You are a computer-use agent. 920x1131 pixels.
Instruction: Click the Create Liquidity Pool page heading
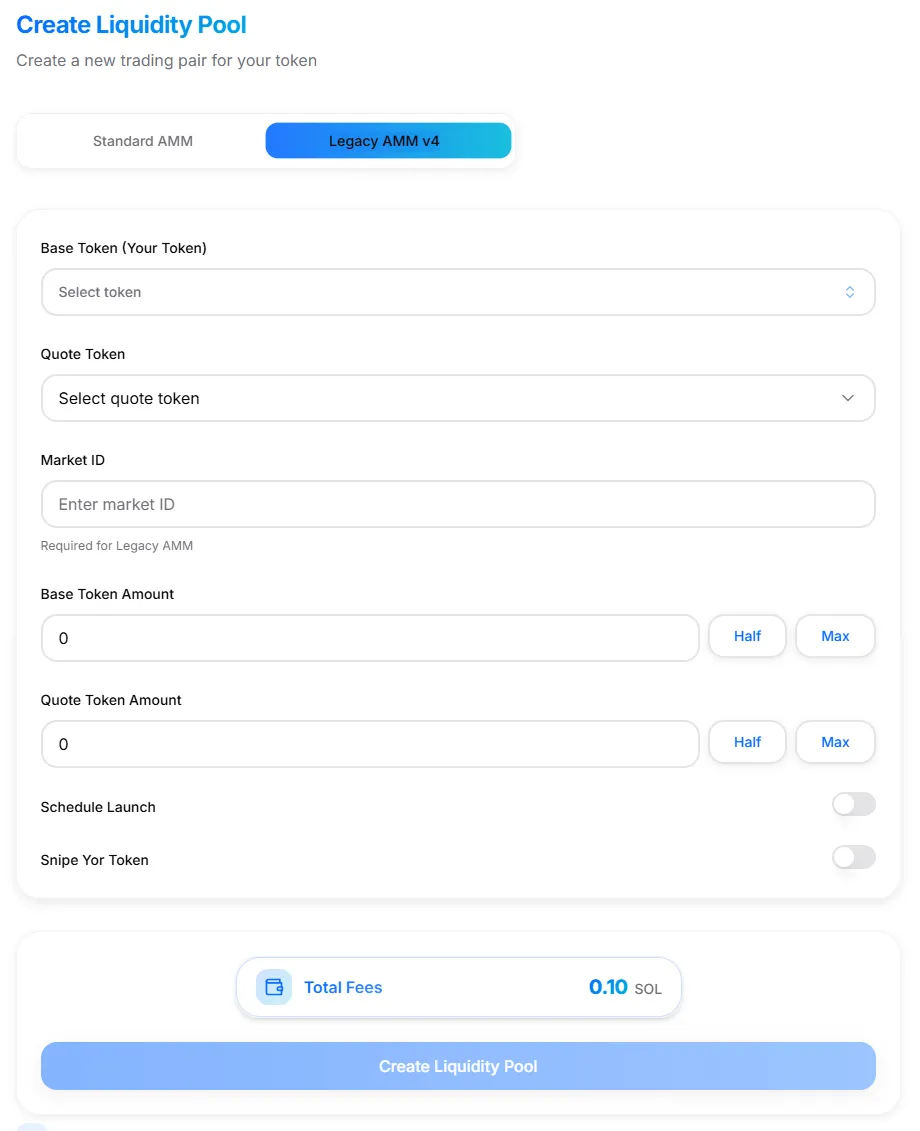point(131,25)
